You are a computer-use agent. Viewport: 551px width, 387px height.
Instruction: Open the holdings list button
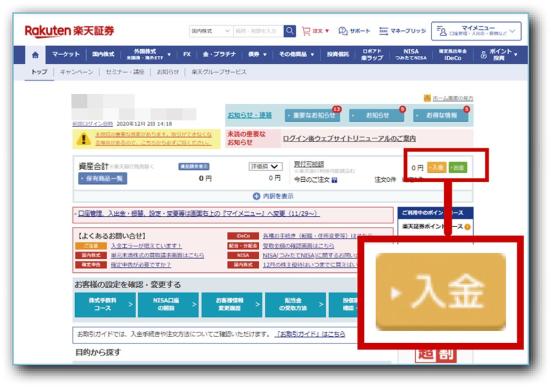(103, 179)
